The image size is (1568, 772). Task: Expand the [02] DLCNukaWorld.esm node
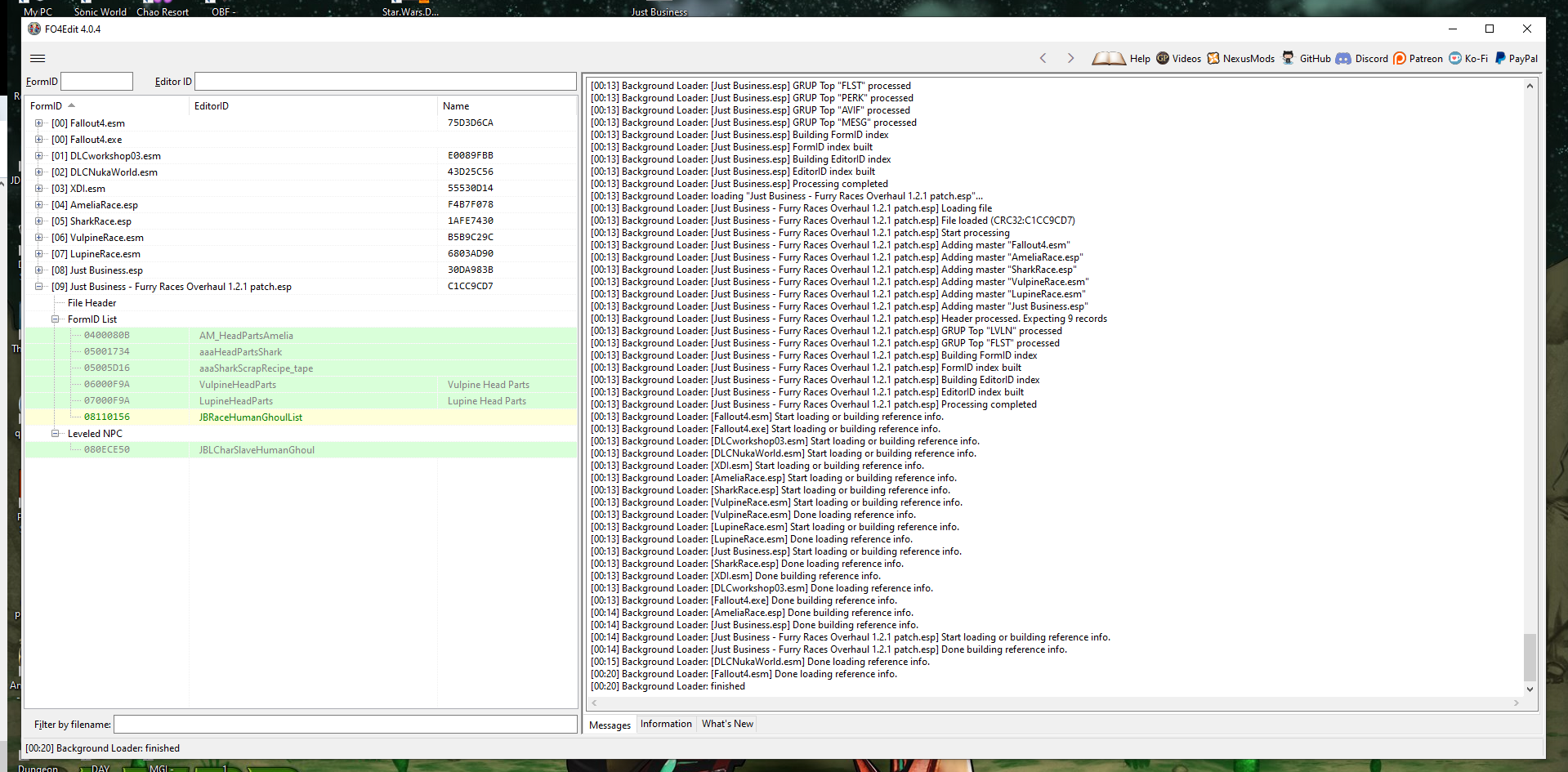click(38, 172)
